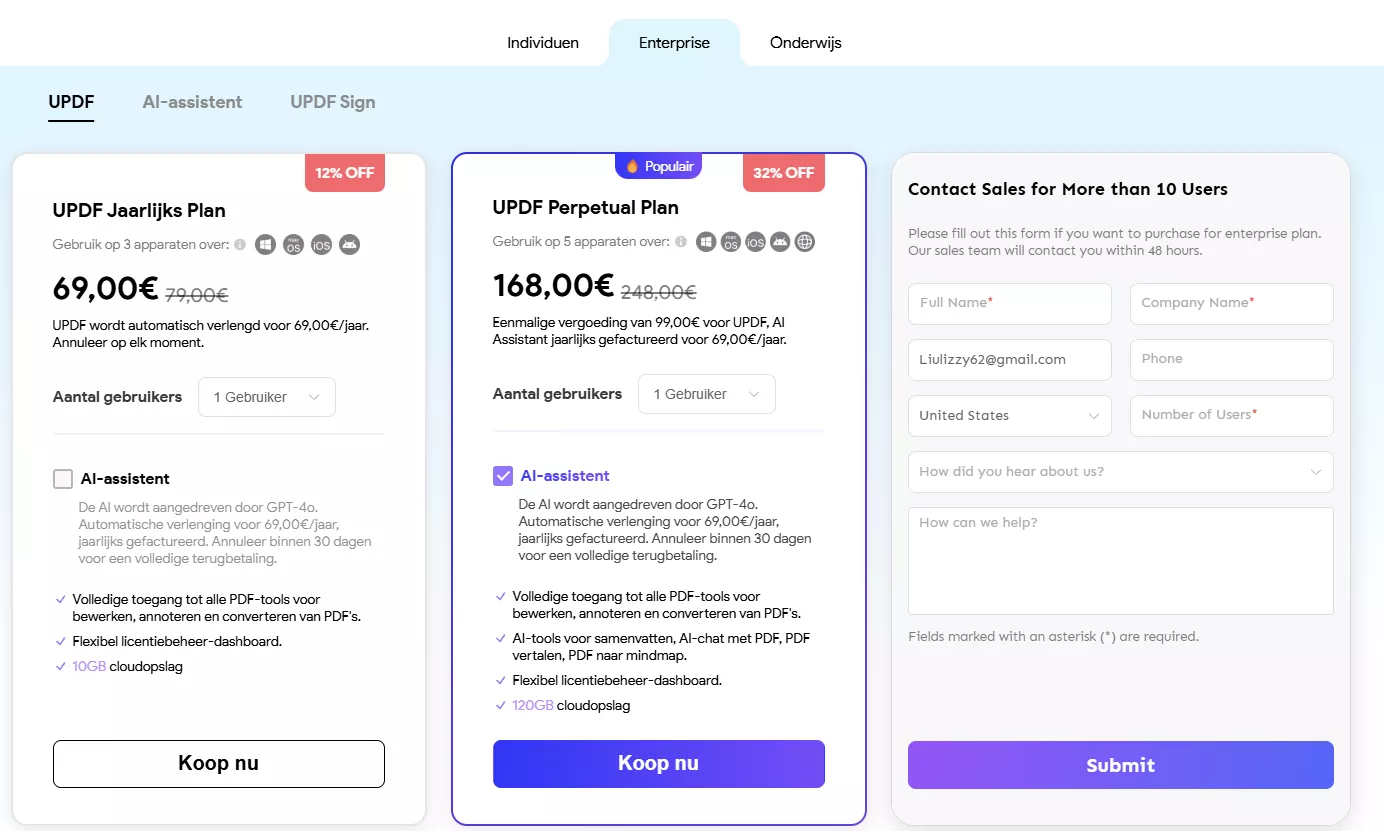Image resolution: width=1384 pixels, height=831 pixels.
Task: Click the info icon beside 'Gebruik op 5 apparaten'
Action: tap(681, 242)
